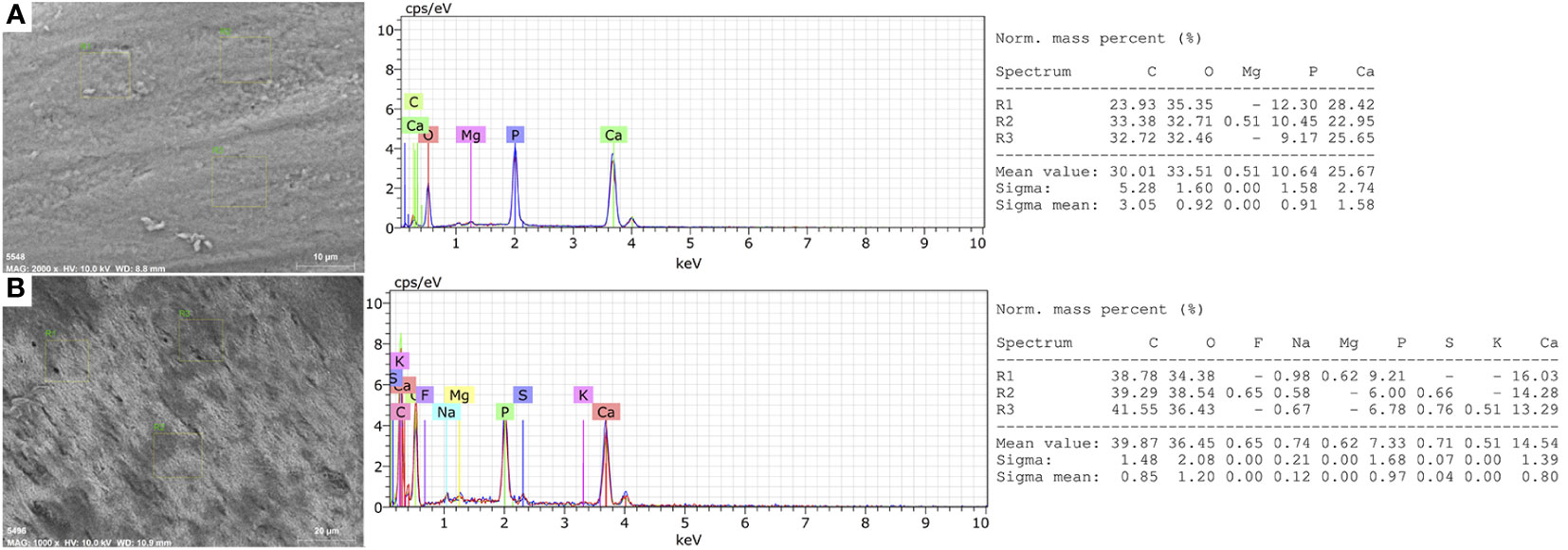Image resolution: width=1568 pixels, height=550 pixels.
Task: Select the green P tag in spectrum B
Action: coord(504,412)
